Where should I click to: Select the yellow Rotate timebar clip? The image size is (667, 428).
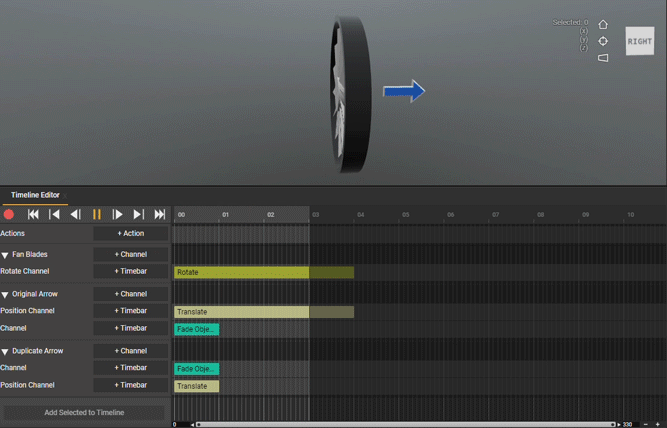click(240, 272)
